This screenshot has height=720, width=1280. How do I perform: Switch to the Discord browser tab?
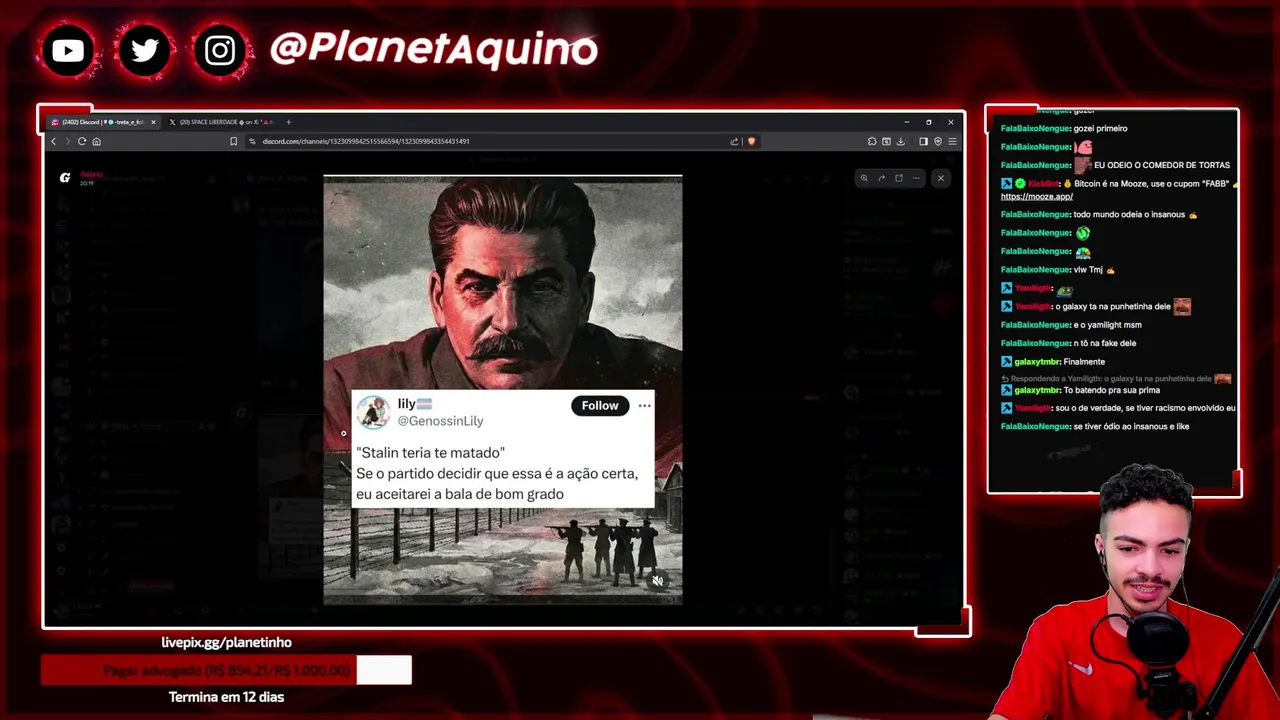[x=102, y=122]
